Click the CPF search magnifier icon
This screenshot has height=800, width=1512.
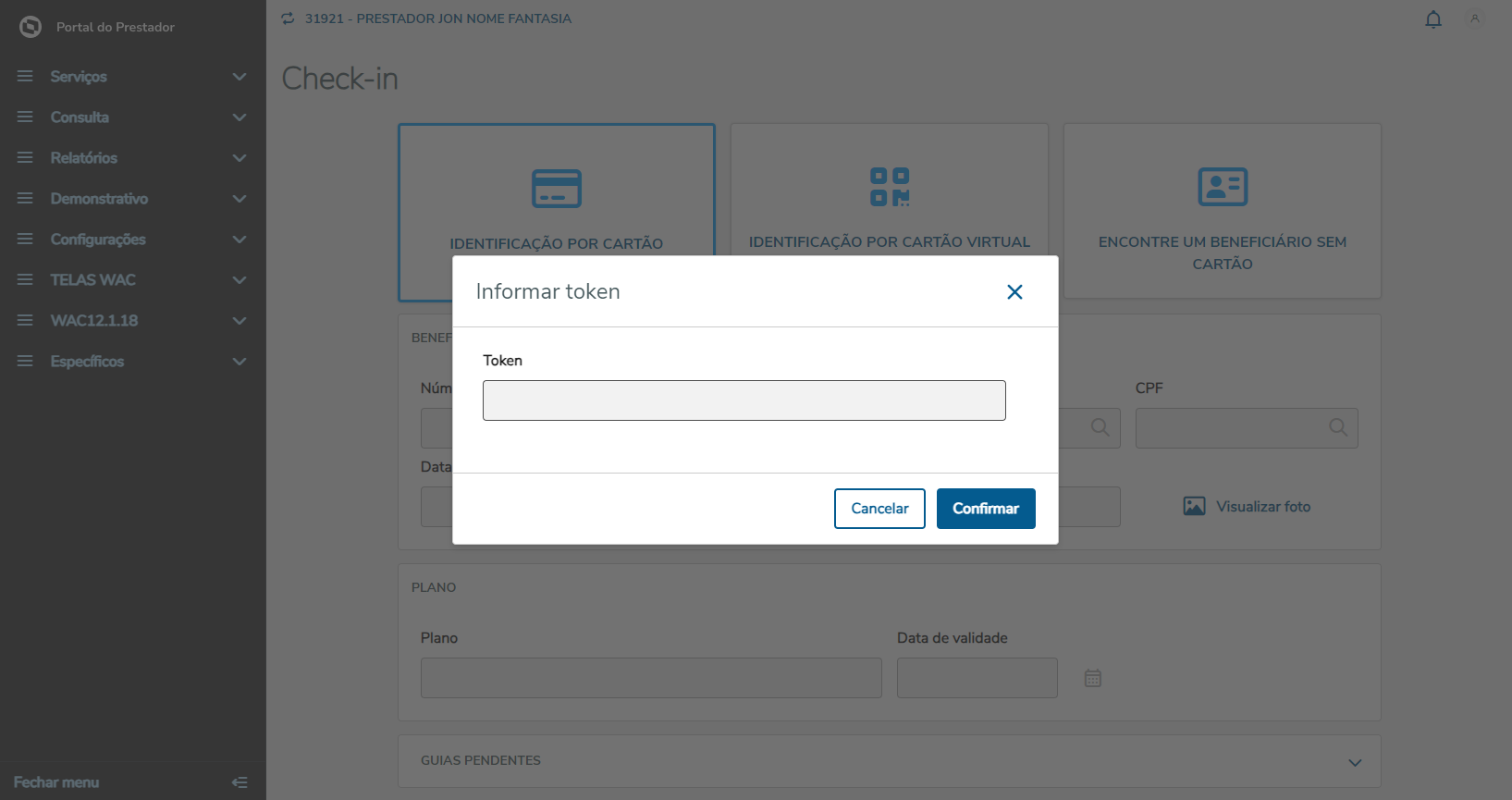[1337, 427]
